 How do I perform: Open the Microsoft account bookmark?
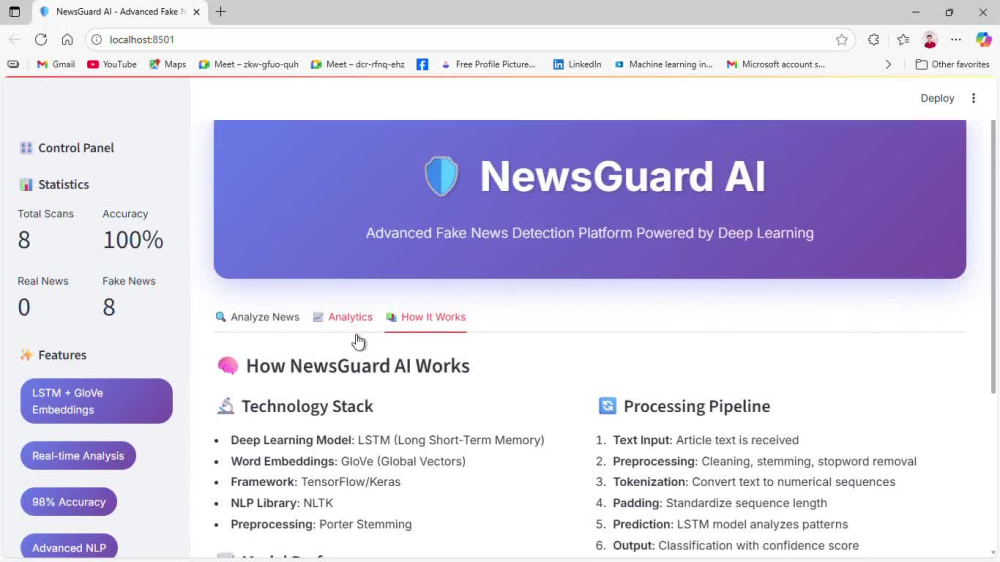tap(776, 64)
